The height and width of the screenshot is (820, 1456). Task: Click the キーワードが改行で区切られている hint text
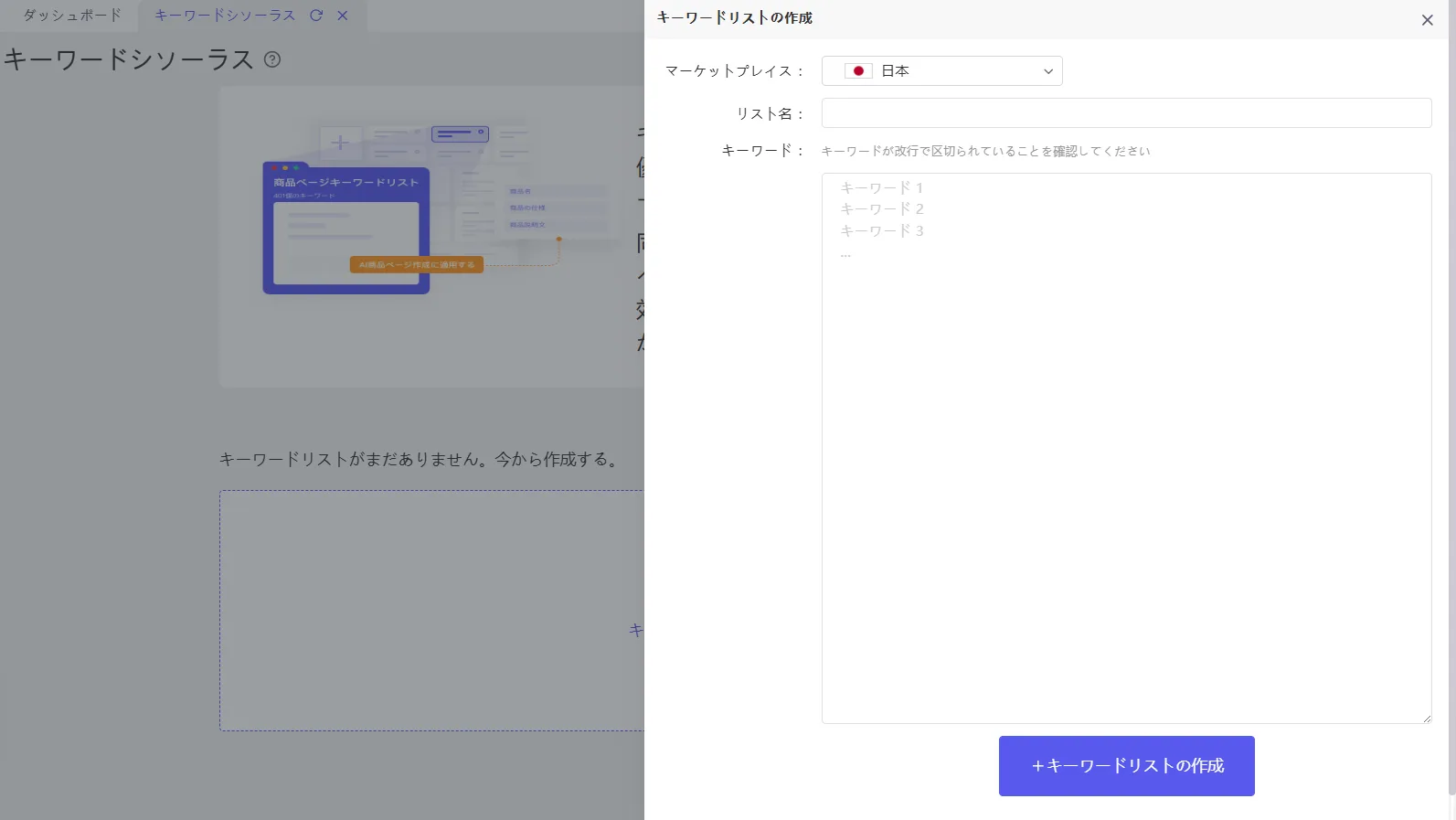point(985,151)
